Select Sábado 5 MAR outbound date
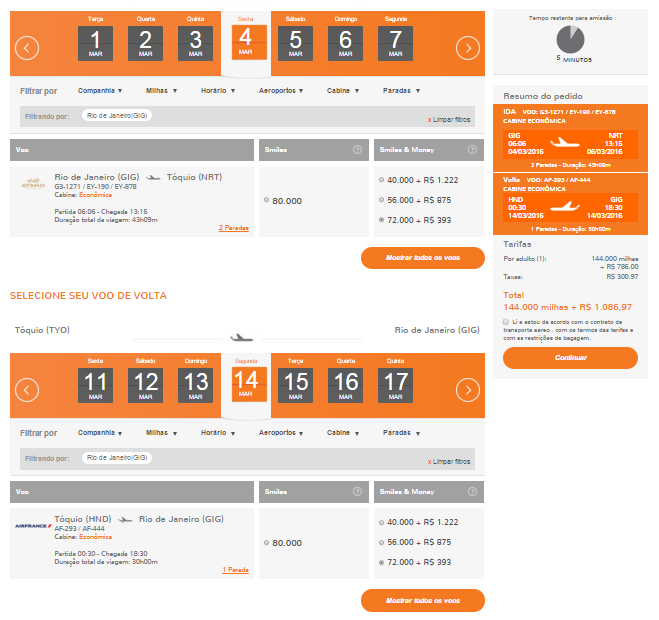Viewport: 659px width, 620px height. (x=294, y=44)
